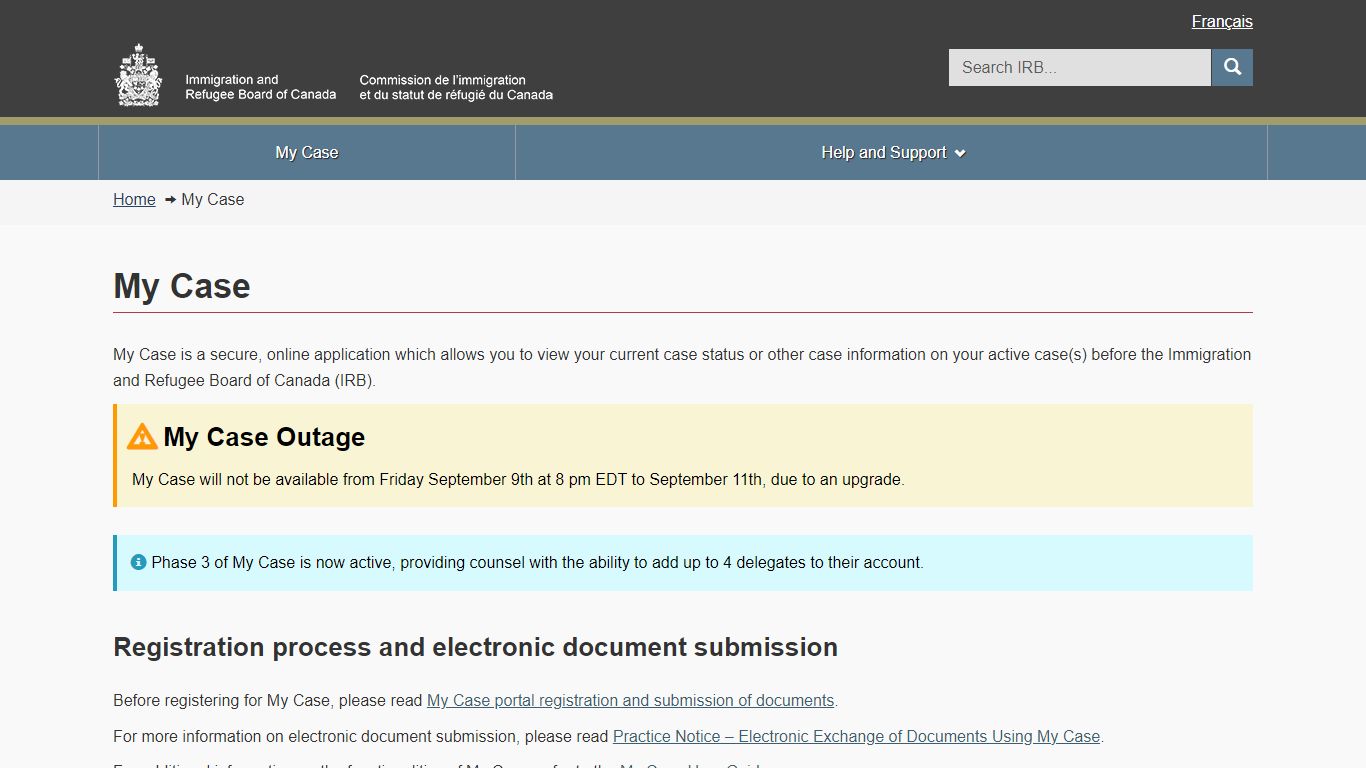Open My Case portal registration and submission link
Image resolution: width=1366 pixels, height=768 pixels.
(x=630, y=700)
